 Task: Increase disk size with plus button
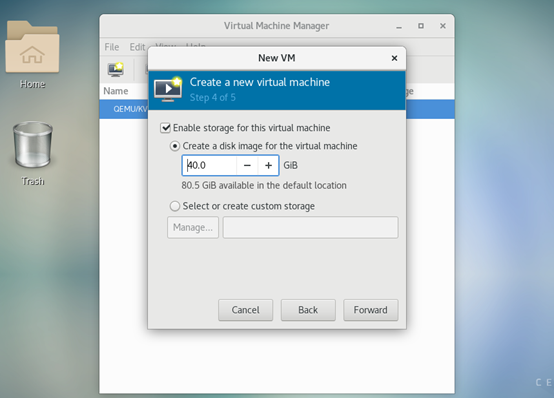tap(269, 165)
